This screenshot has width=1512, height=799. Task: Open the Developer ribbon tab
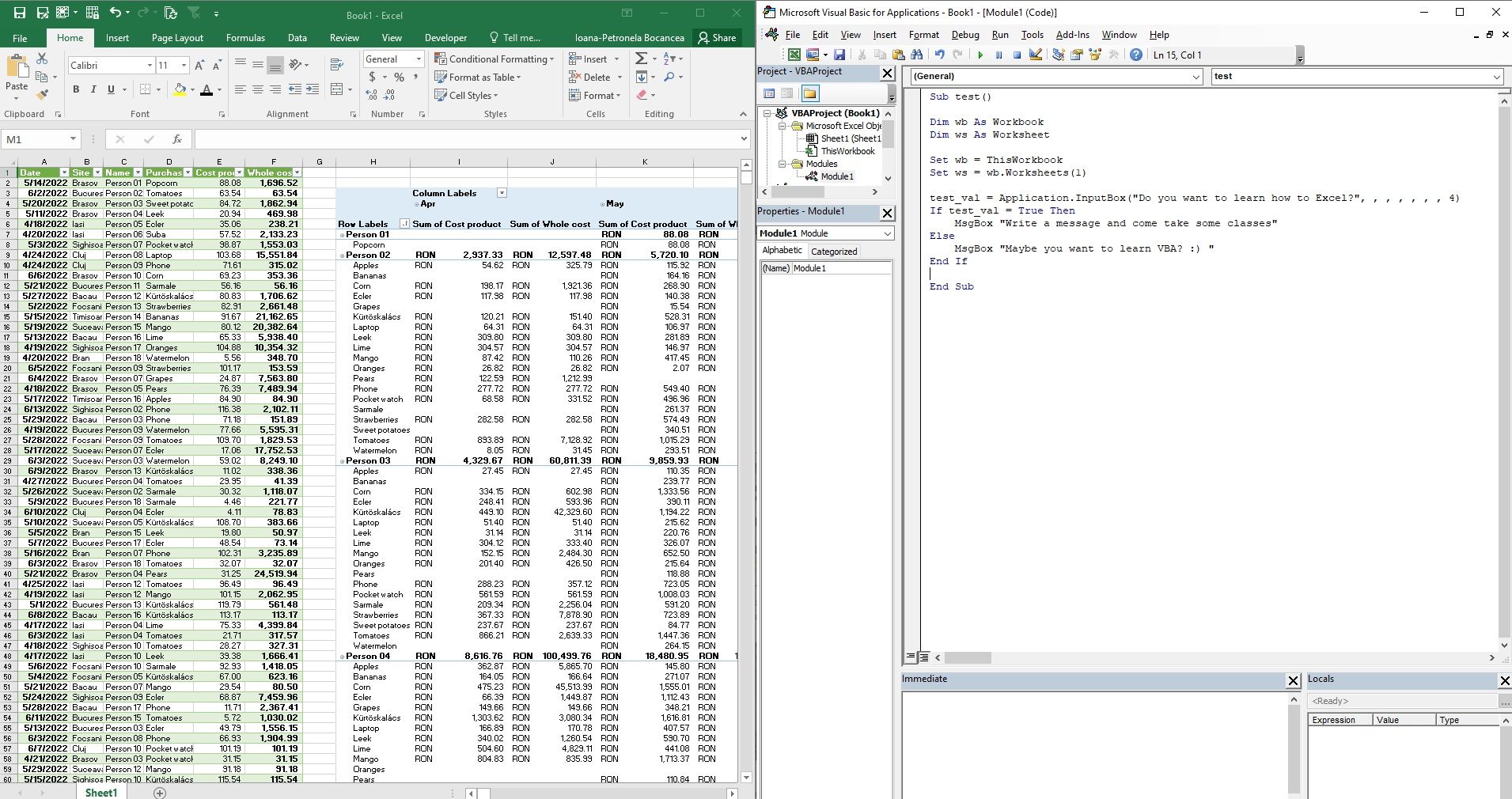tap(445, 38)
